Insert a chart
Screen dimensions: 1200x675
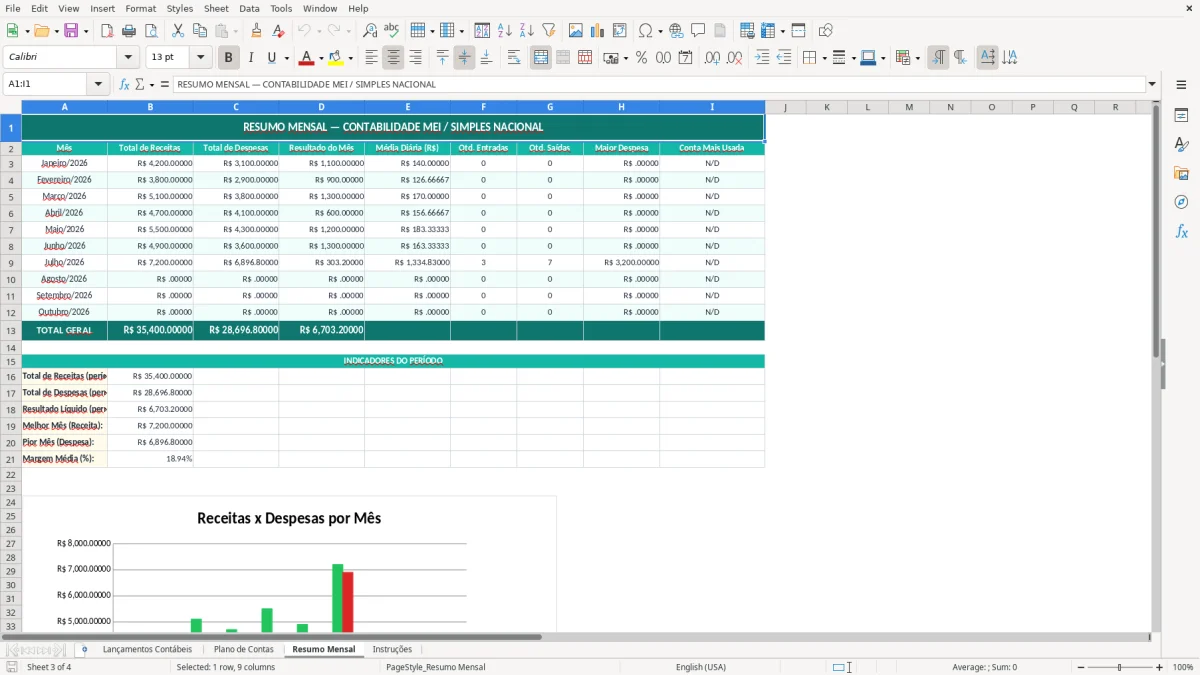pyautogui.click(x=598, y=31)
